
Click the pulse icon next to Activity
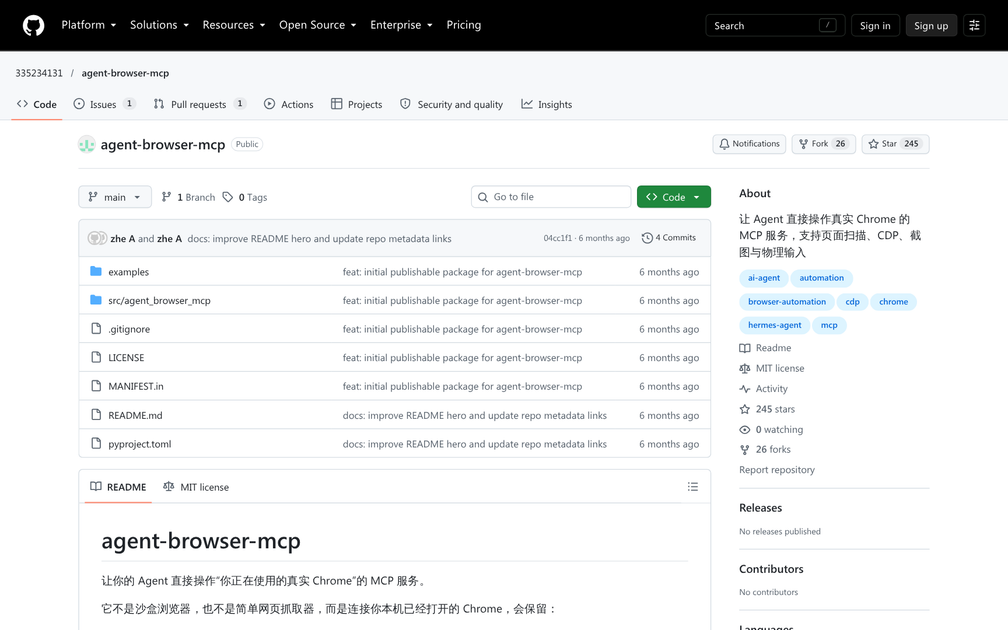(x=744, y=389)
